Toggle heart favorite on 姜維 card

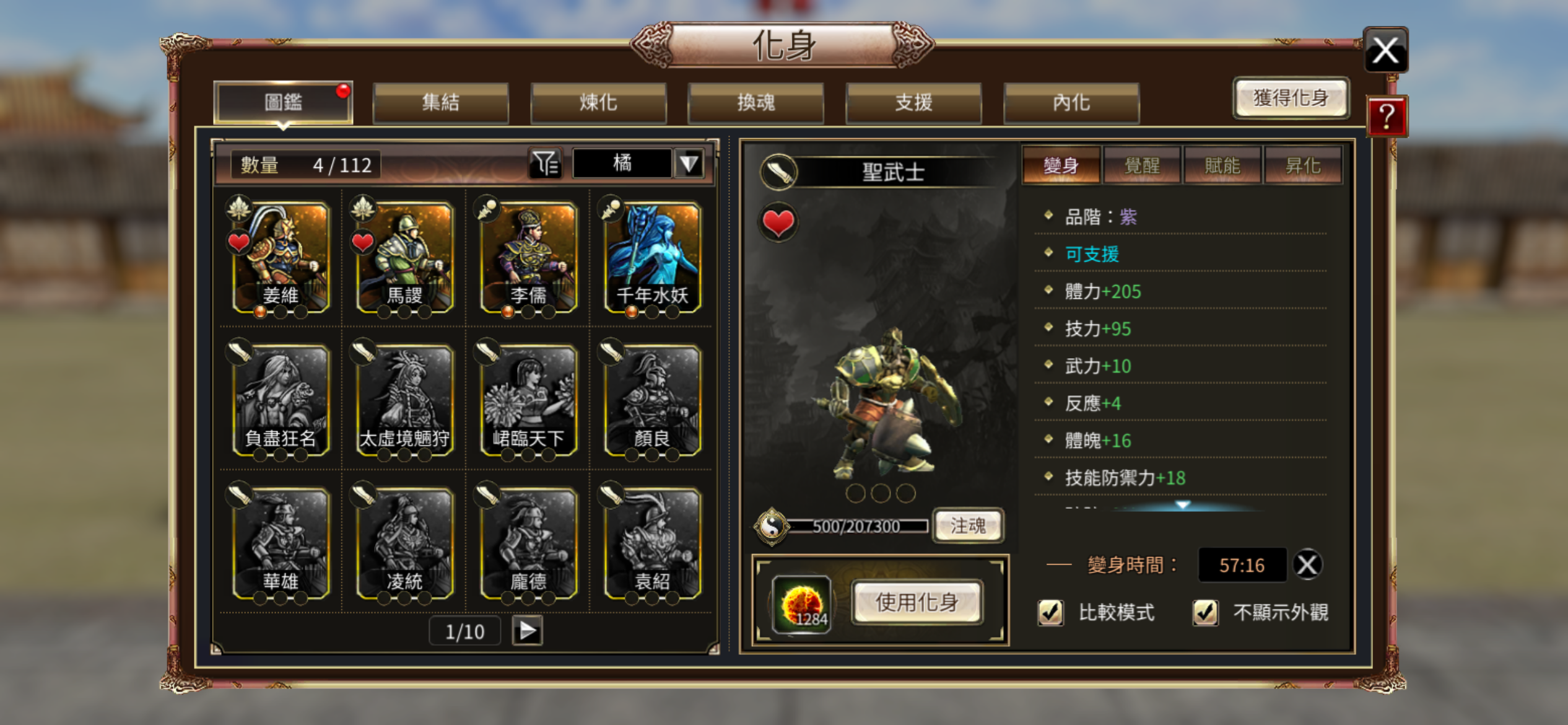point(239,242)
